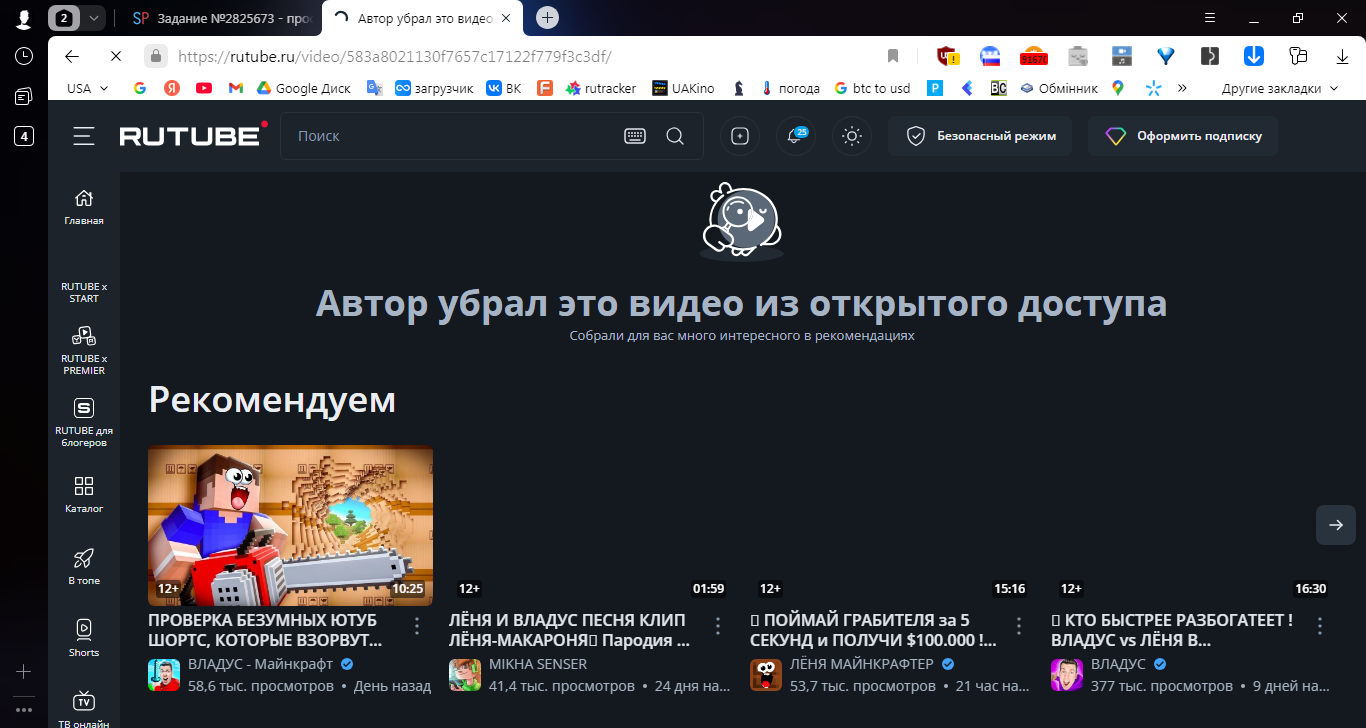Viewport: 1366px width, 728px height.
Task: Open the Minecraft chainsaw video thumbnail
Action: [290, 525]
